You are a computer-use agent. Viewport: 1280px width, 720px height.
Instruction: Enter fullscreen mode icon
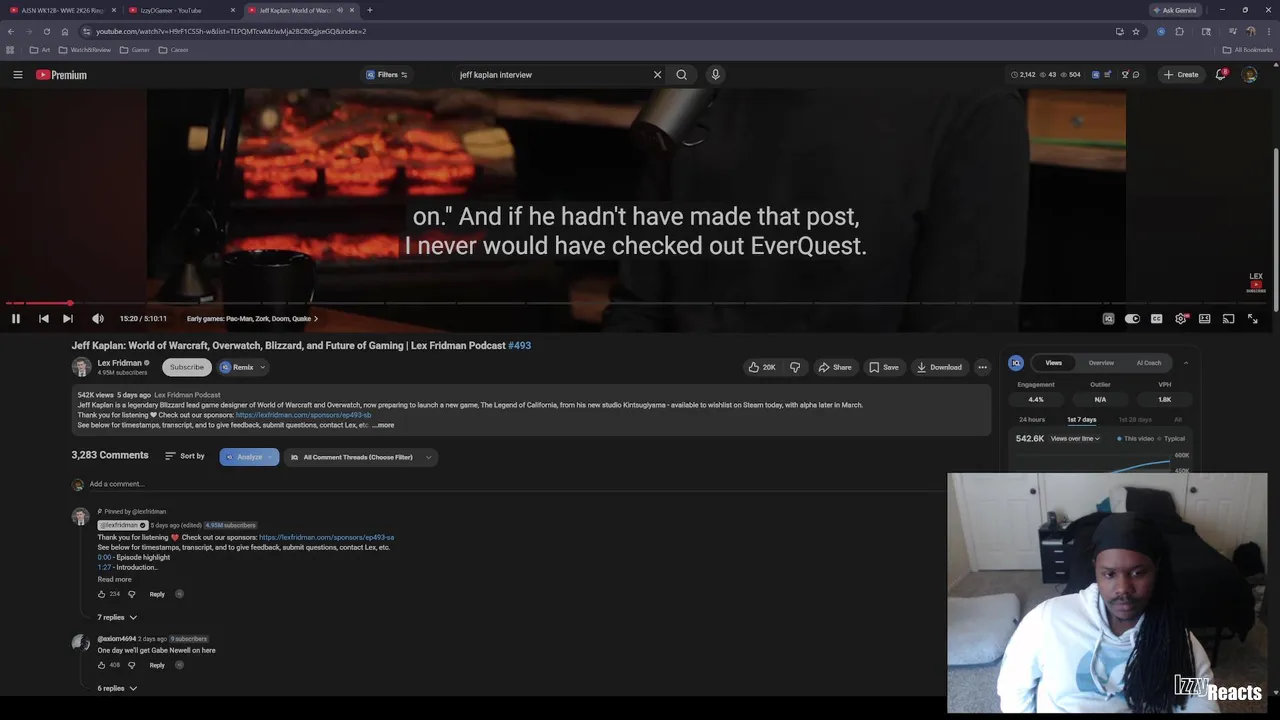tap(1252, 319)
